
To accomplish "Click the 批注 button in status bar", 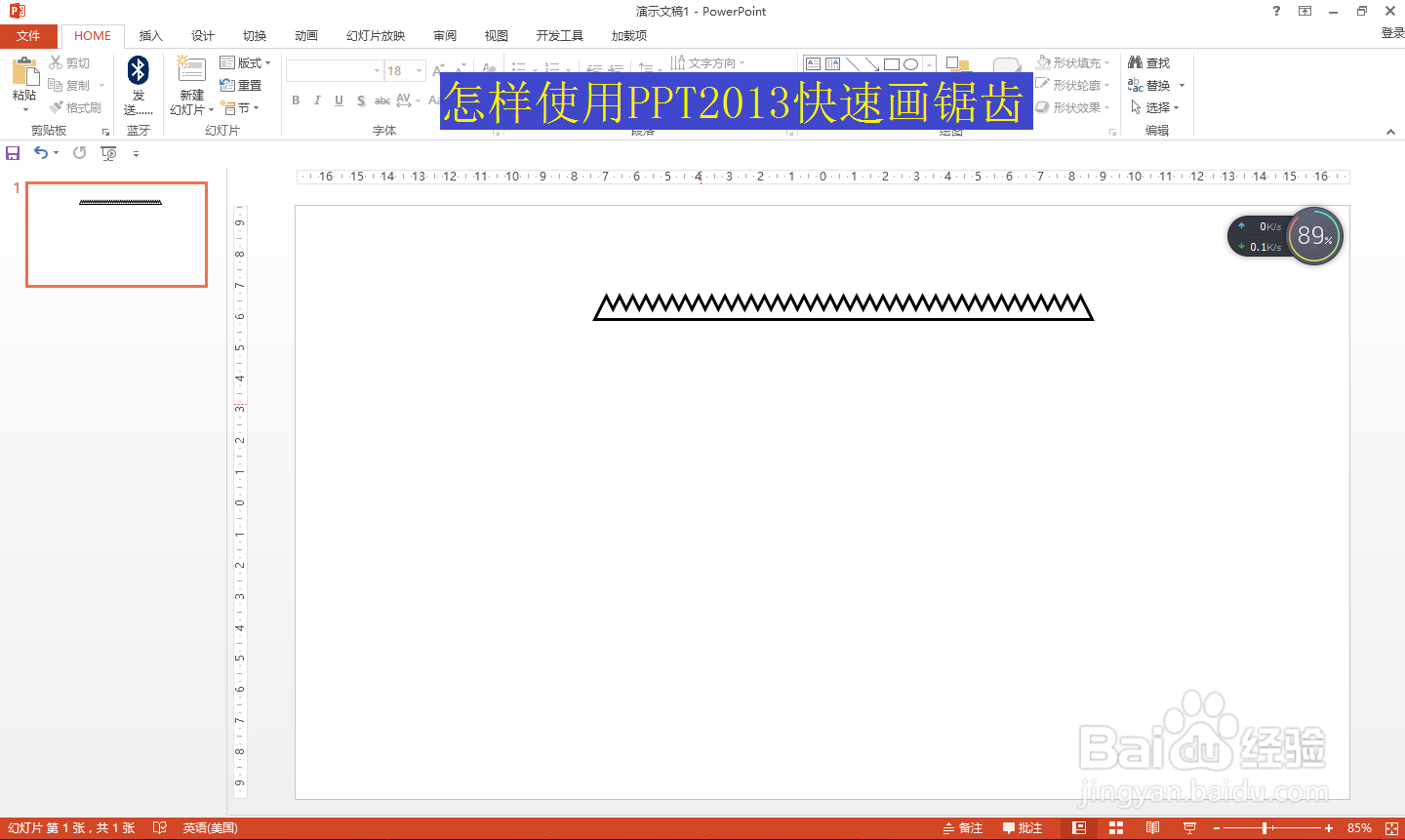I will 1023,827.
